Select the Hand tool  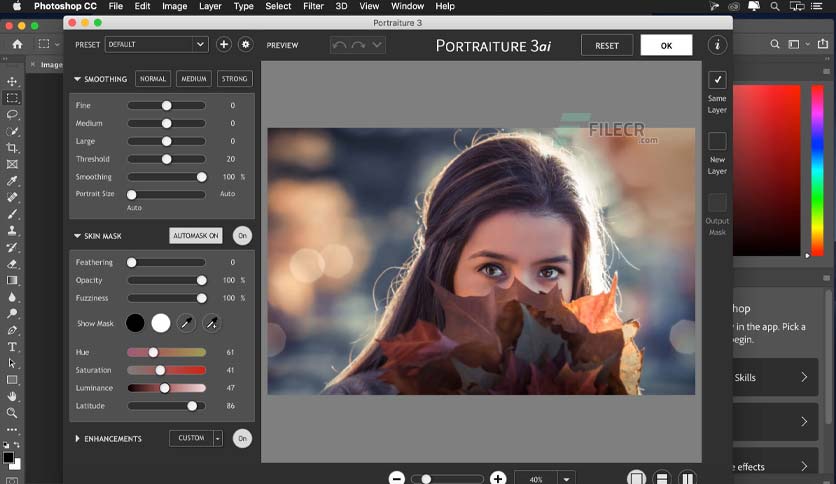[x=12, y=396]
